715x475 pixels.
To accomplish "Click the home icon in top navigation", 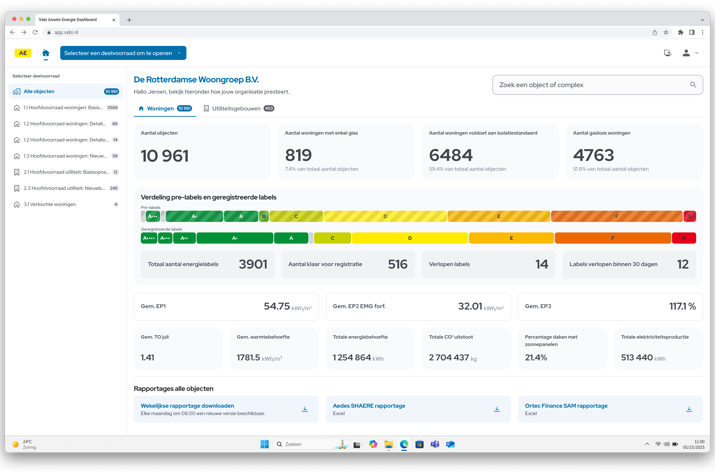I will coord(45,53).
